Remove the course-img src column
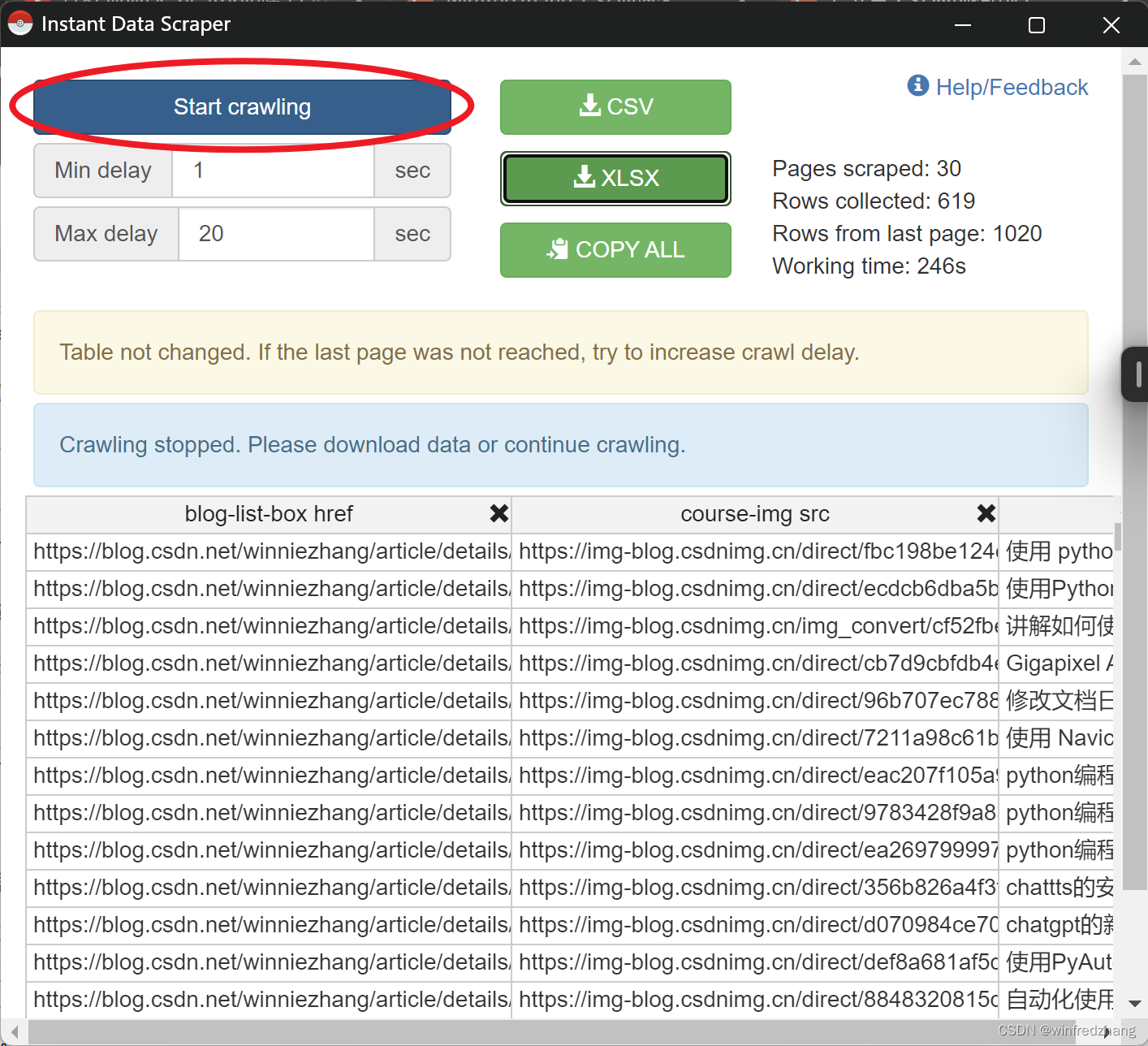The width and height of the screenshot is (1148, 1046). 986,513
